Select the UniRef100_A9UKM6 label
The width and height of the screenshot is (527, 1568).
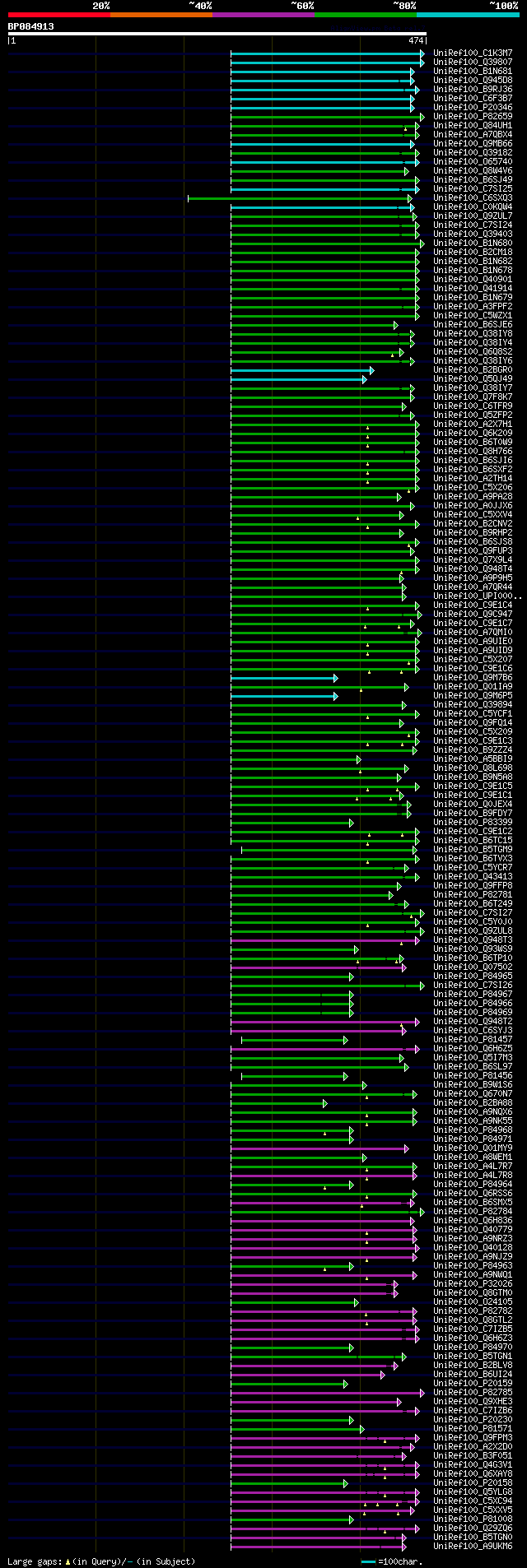tap(473, 1546)
